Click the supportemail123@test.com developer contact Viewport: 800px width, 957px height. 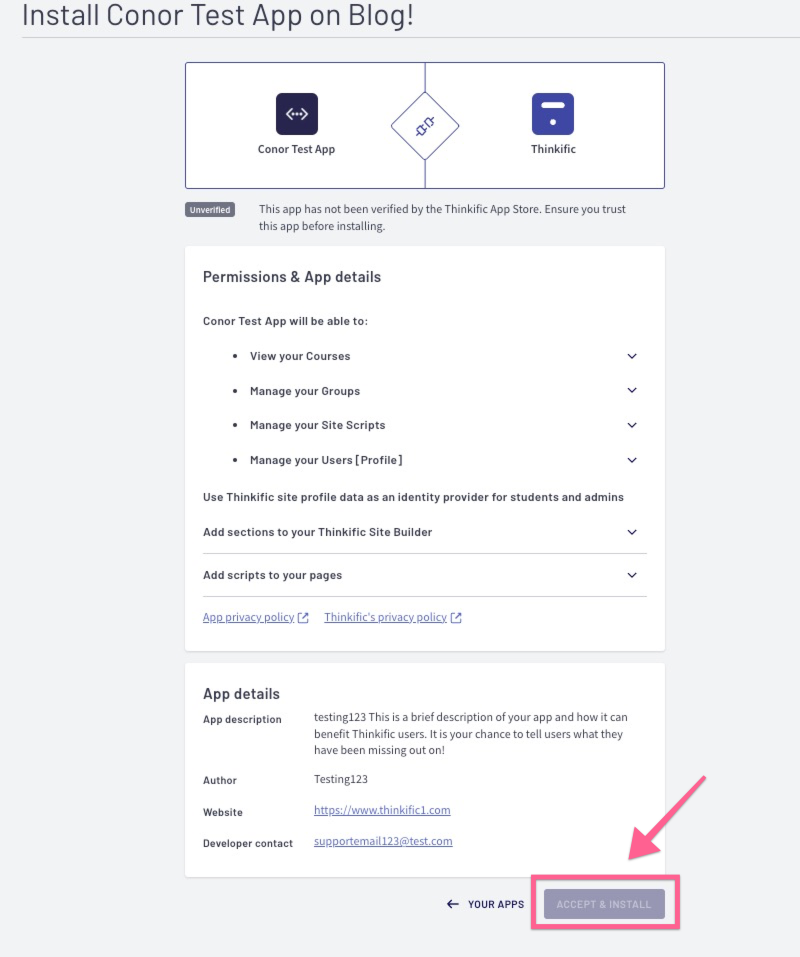point(383,841)
